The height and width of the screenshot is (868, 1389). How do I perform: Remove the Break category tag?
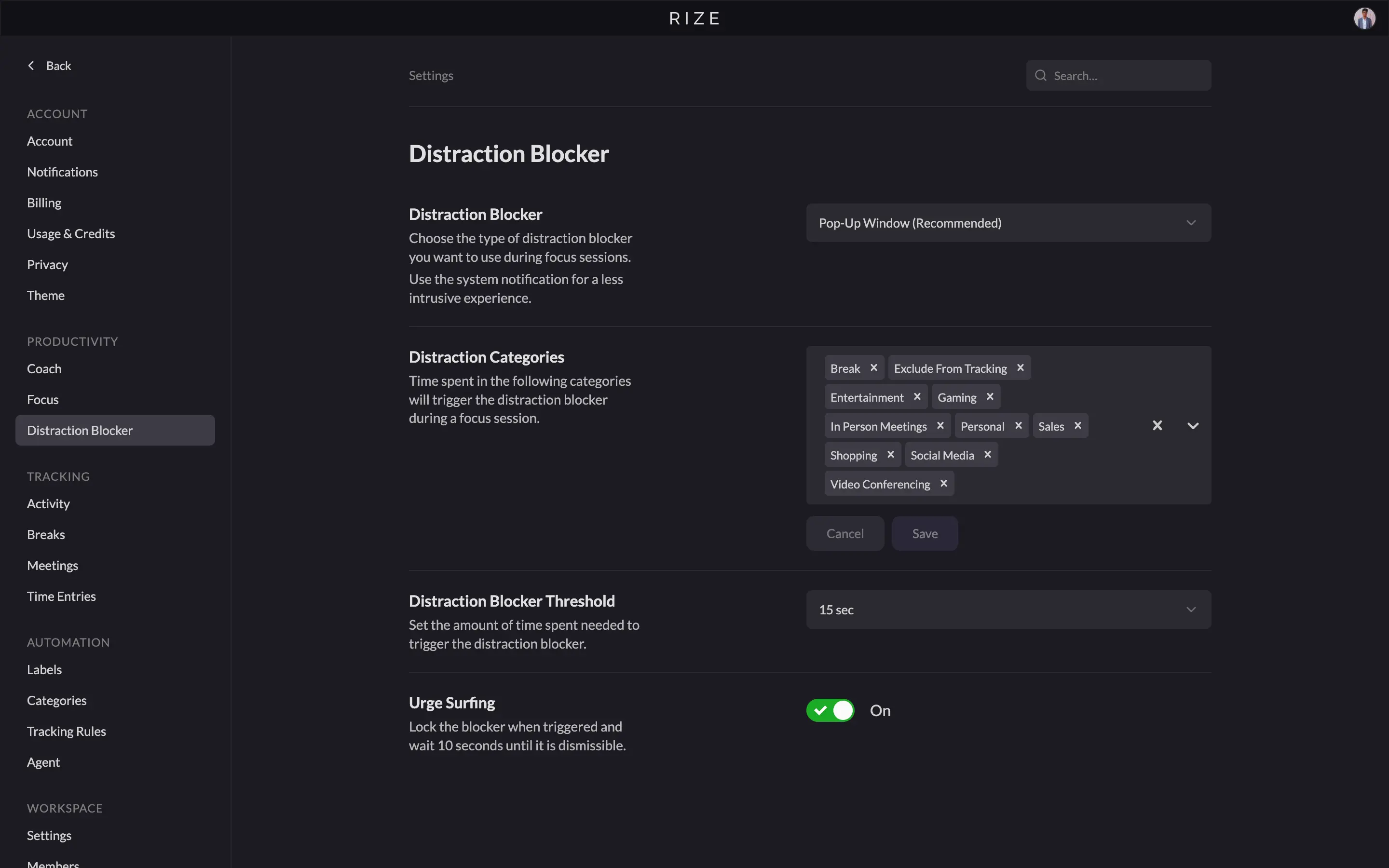(x=873, y=368)
